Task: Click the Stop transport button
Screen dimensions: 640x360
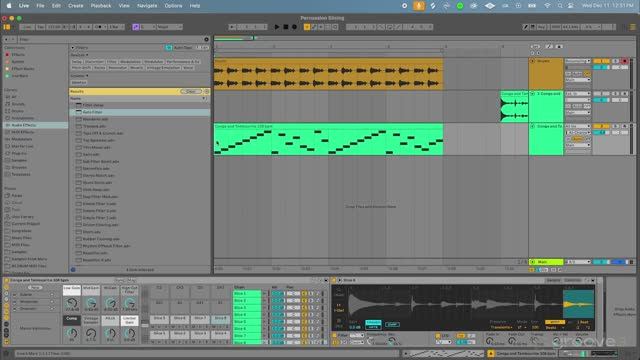Action: (x=286, y=27)
